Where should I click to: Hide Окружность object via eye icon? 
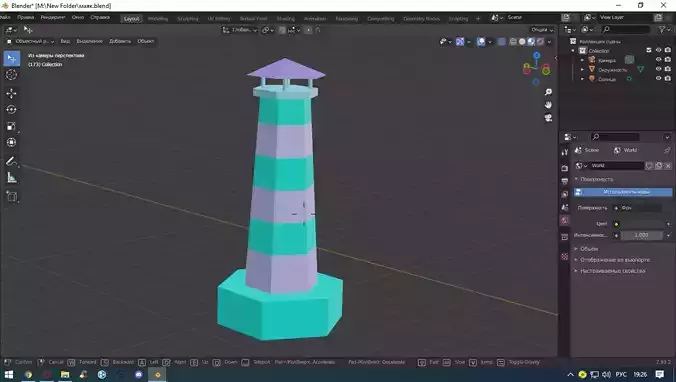pos(658,69)
